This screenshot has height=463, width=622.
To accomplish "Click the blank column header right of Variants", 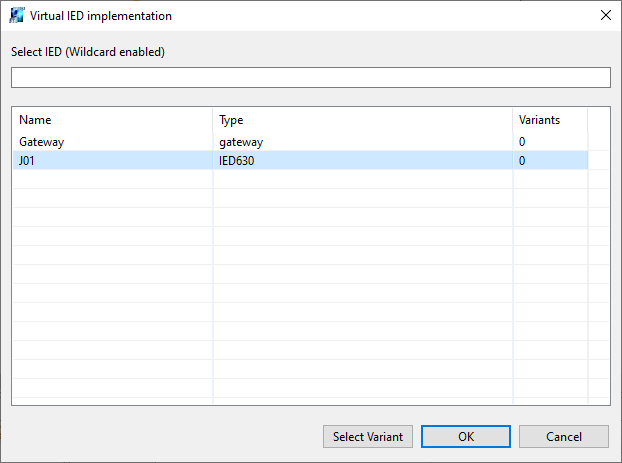I will click(598, 120).
